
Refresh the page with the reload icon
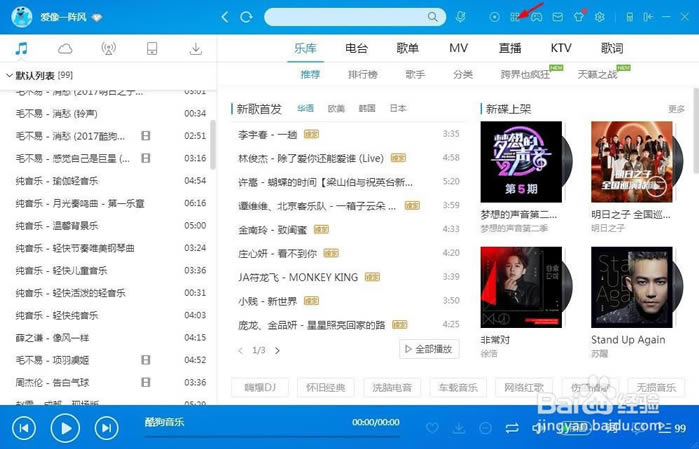pos(246,17)
